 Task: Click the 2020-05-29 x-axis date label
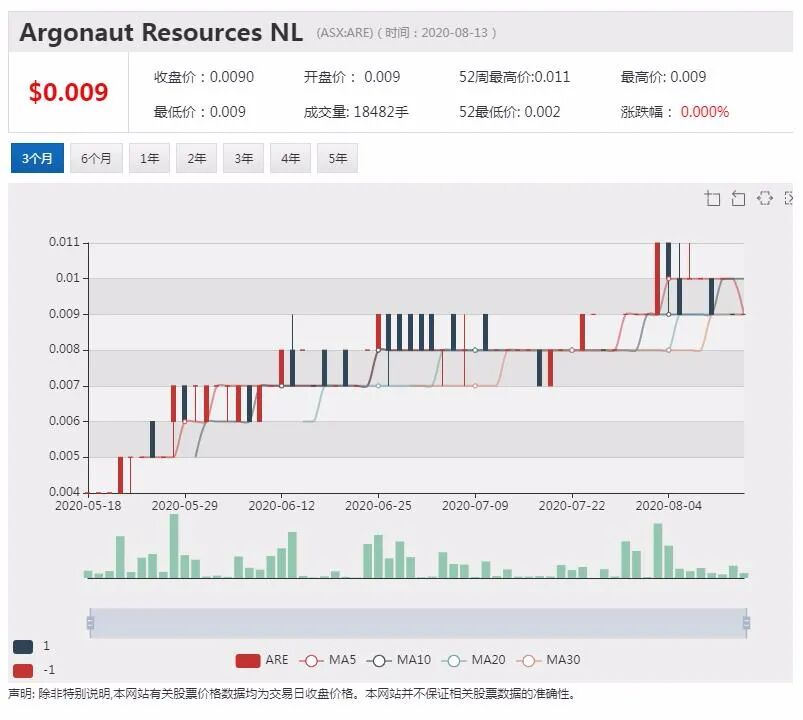tap(185, 506)
